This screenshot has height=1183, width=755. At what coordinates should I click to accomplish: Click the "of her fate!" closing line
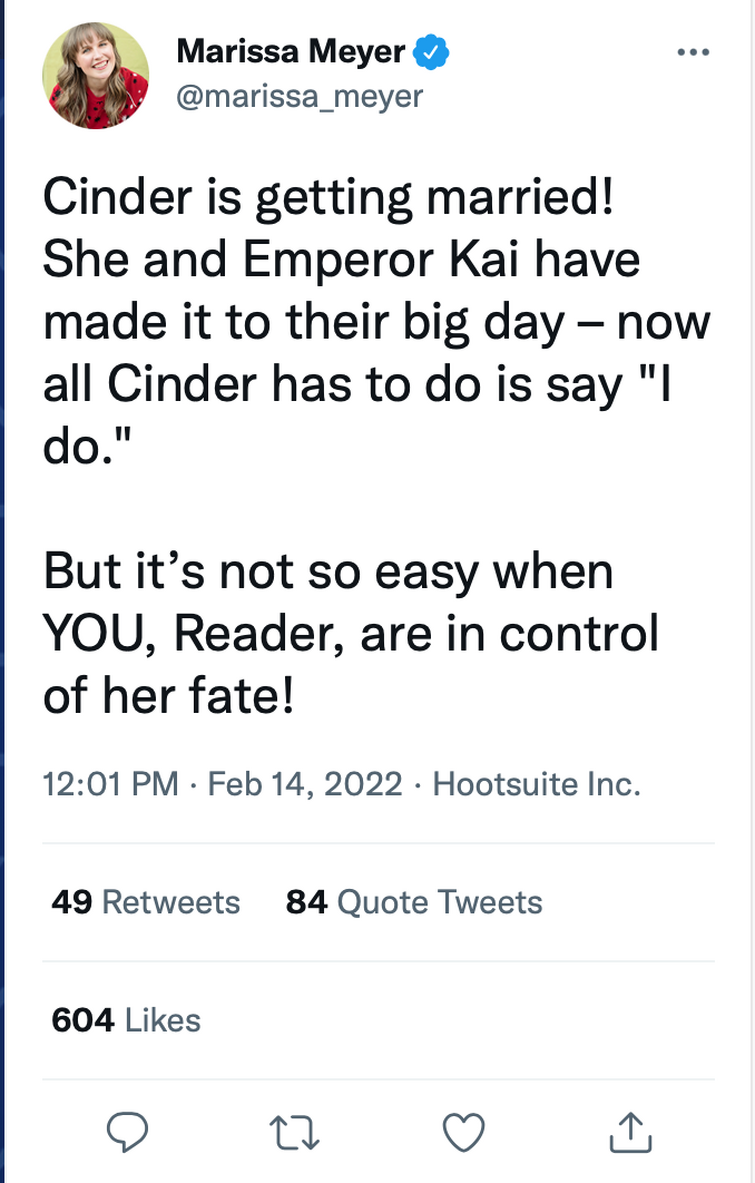168,696
